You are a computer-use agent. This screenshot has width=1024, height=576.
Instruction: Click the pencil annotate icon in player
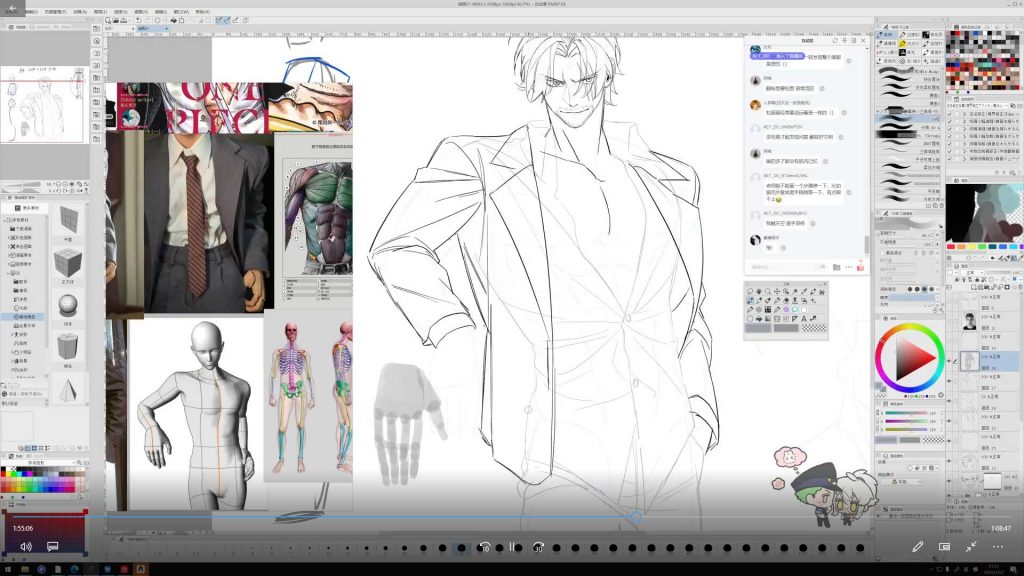pyautogui.click(x=917, y=547)
